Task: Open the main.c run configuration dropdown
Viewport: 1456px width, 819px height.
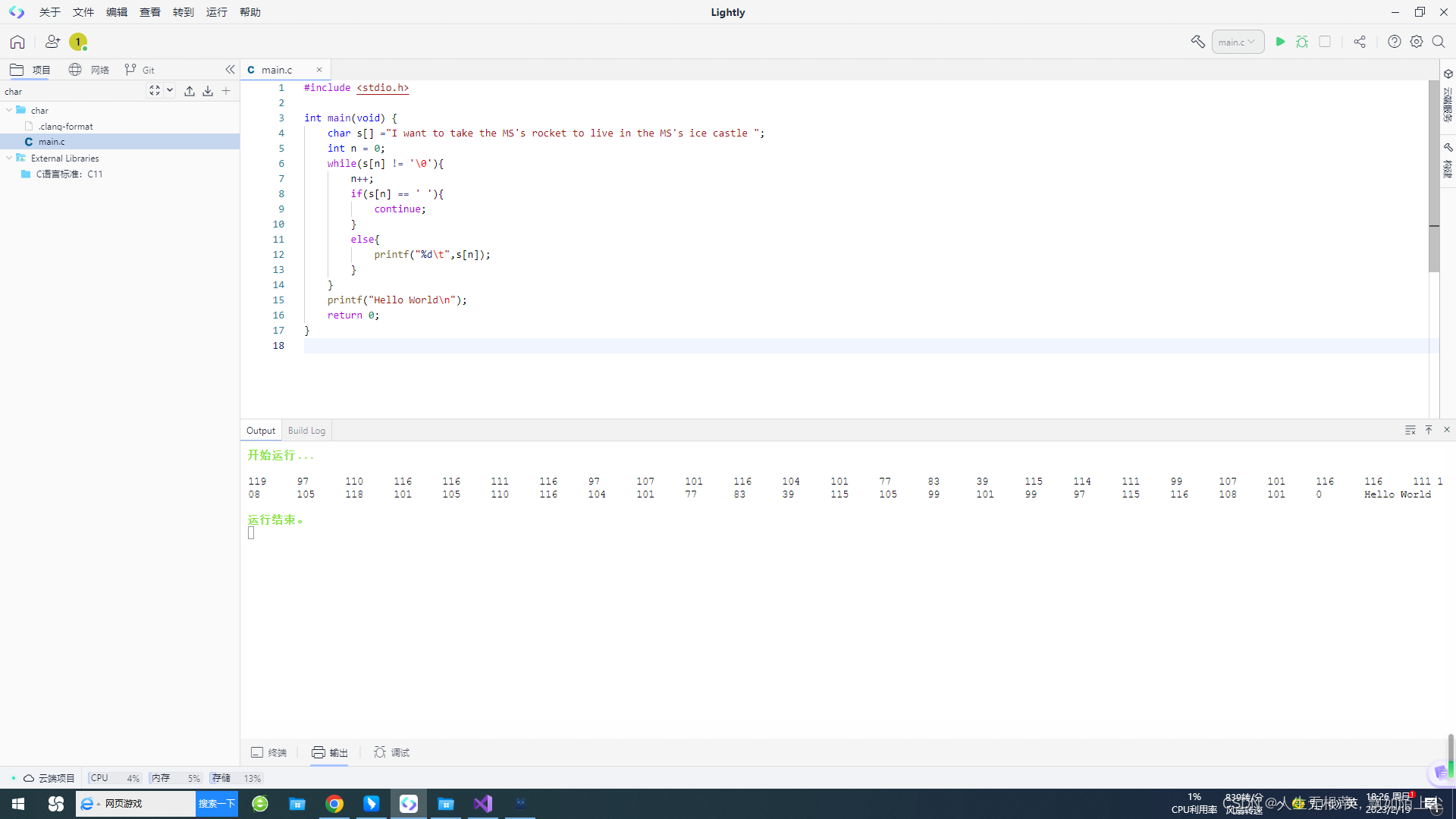Action: pyautogui.click(x=1238, y=42)
